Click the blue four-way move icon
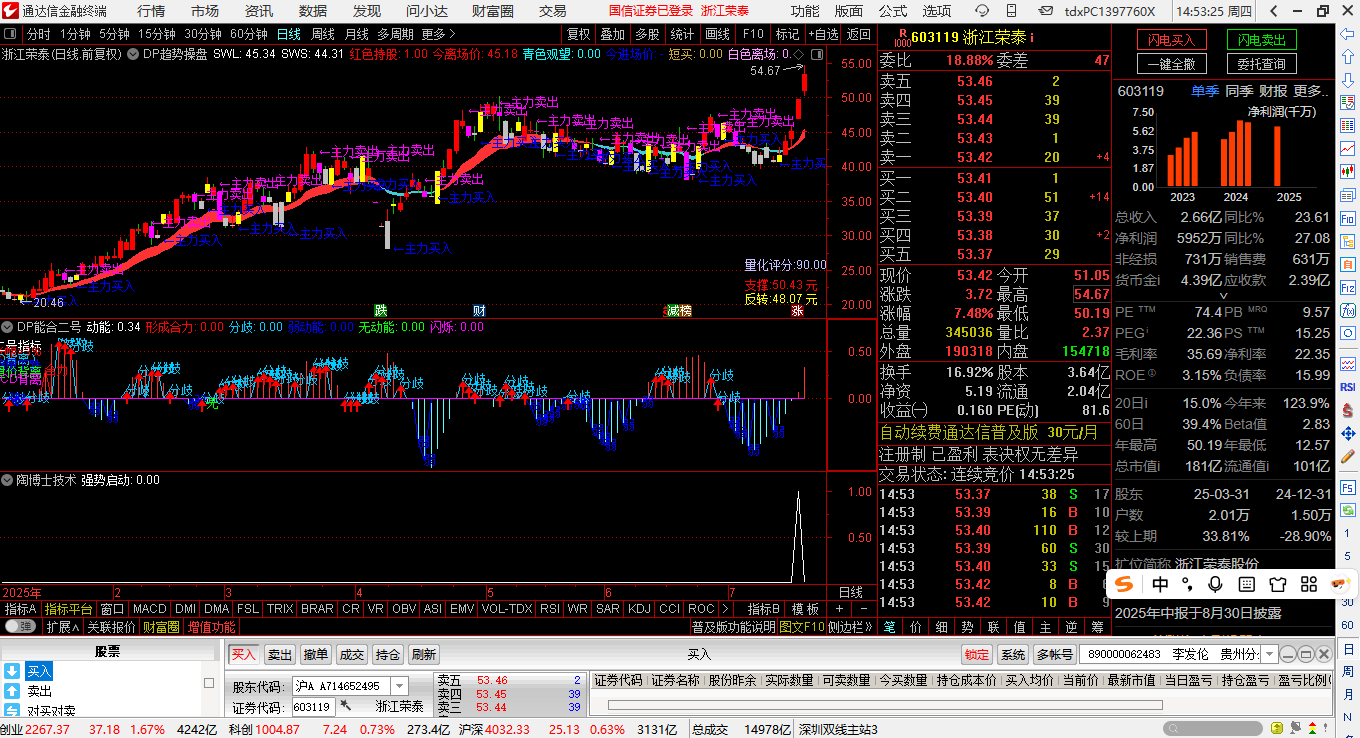The width and height of the screenshot is (1360, 738). click(1346, 434)
